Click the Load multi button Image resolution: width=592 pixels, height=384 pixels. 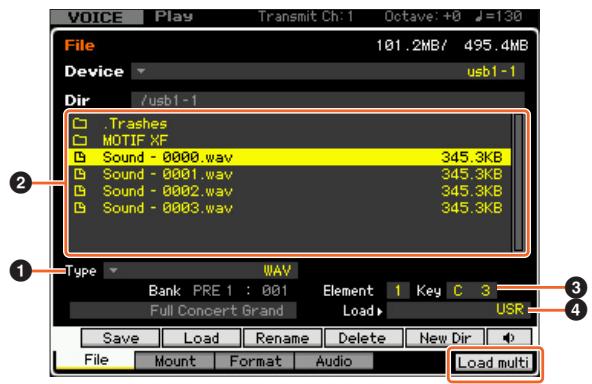coord(493,362)
